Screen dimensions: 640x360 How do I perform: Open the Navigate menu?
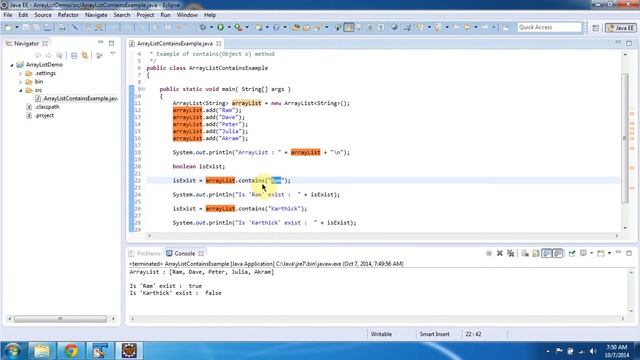[96, 15]
